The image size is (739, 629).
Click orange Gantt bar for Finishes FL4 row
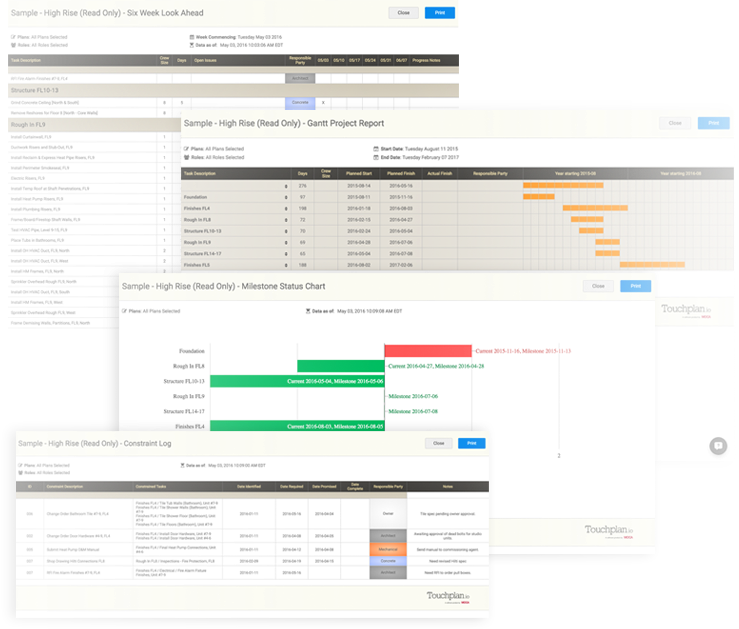click(x=595, y=208)
